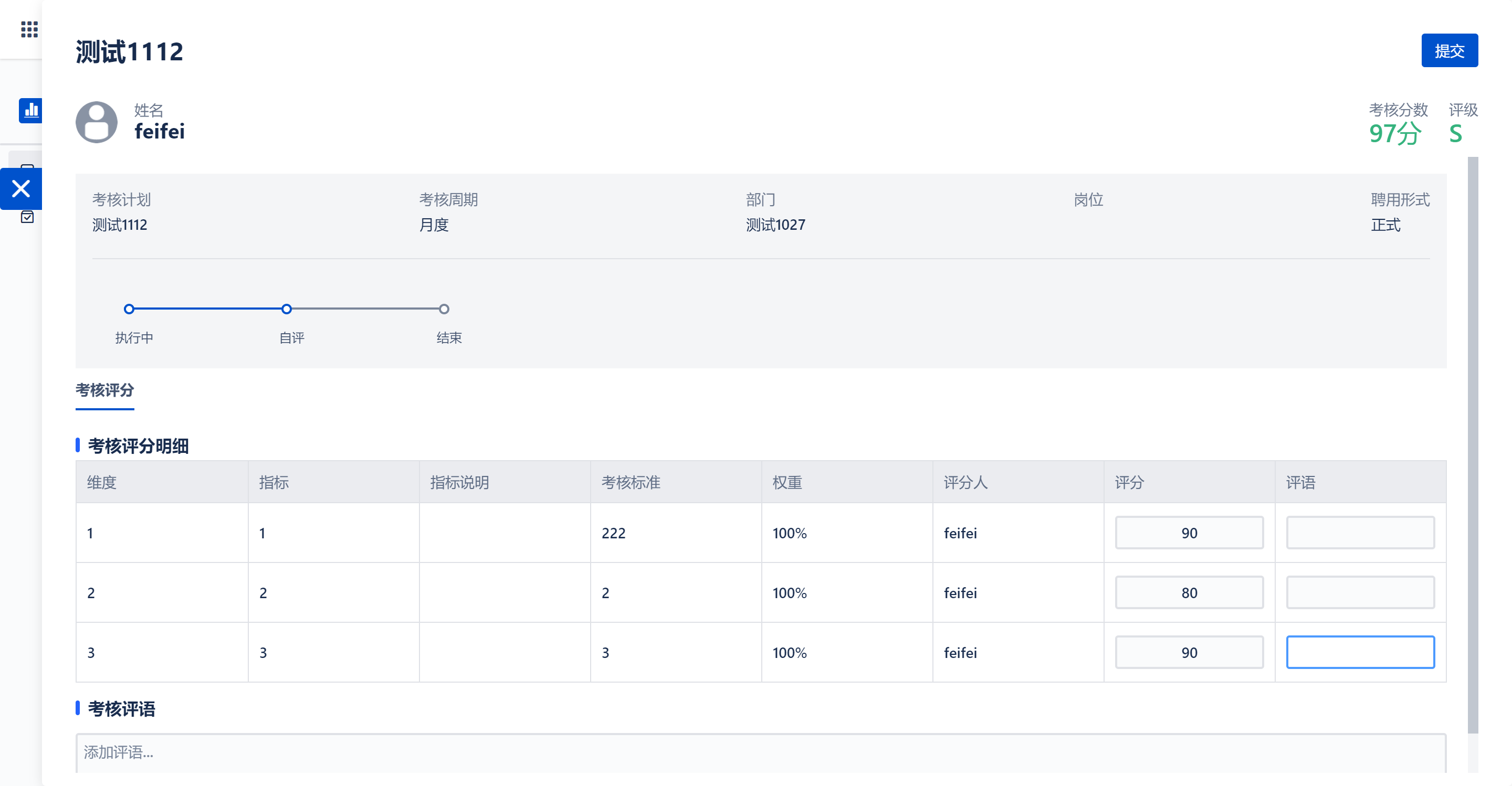Edit score field showing 80 in row 2
This screenshot has height=786, width=1512.
(x=1189, y=592)
